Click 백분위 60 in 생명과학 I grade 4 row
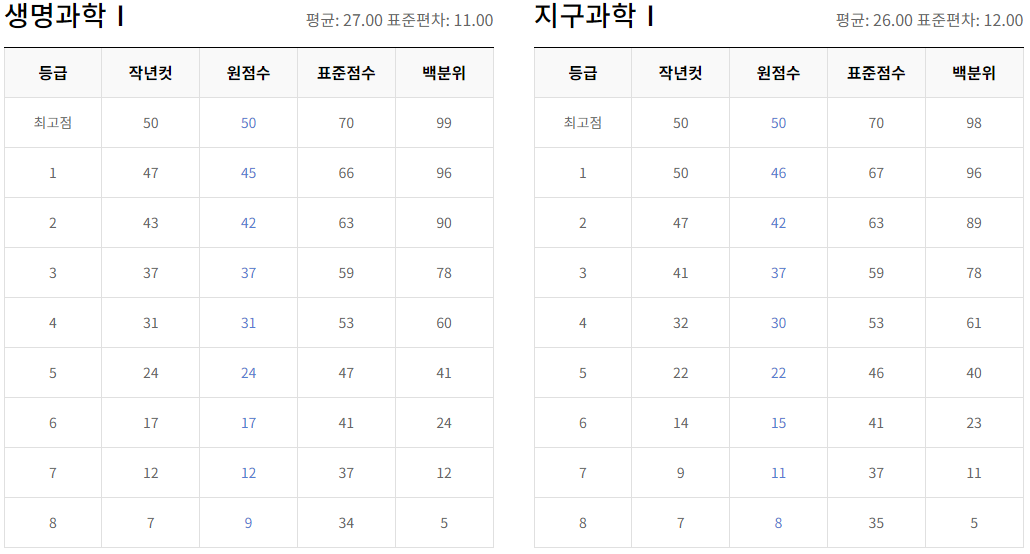Viewport: 1030px width, 554px height. (444, 323)
